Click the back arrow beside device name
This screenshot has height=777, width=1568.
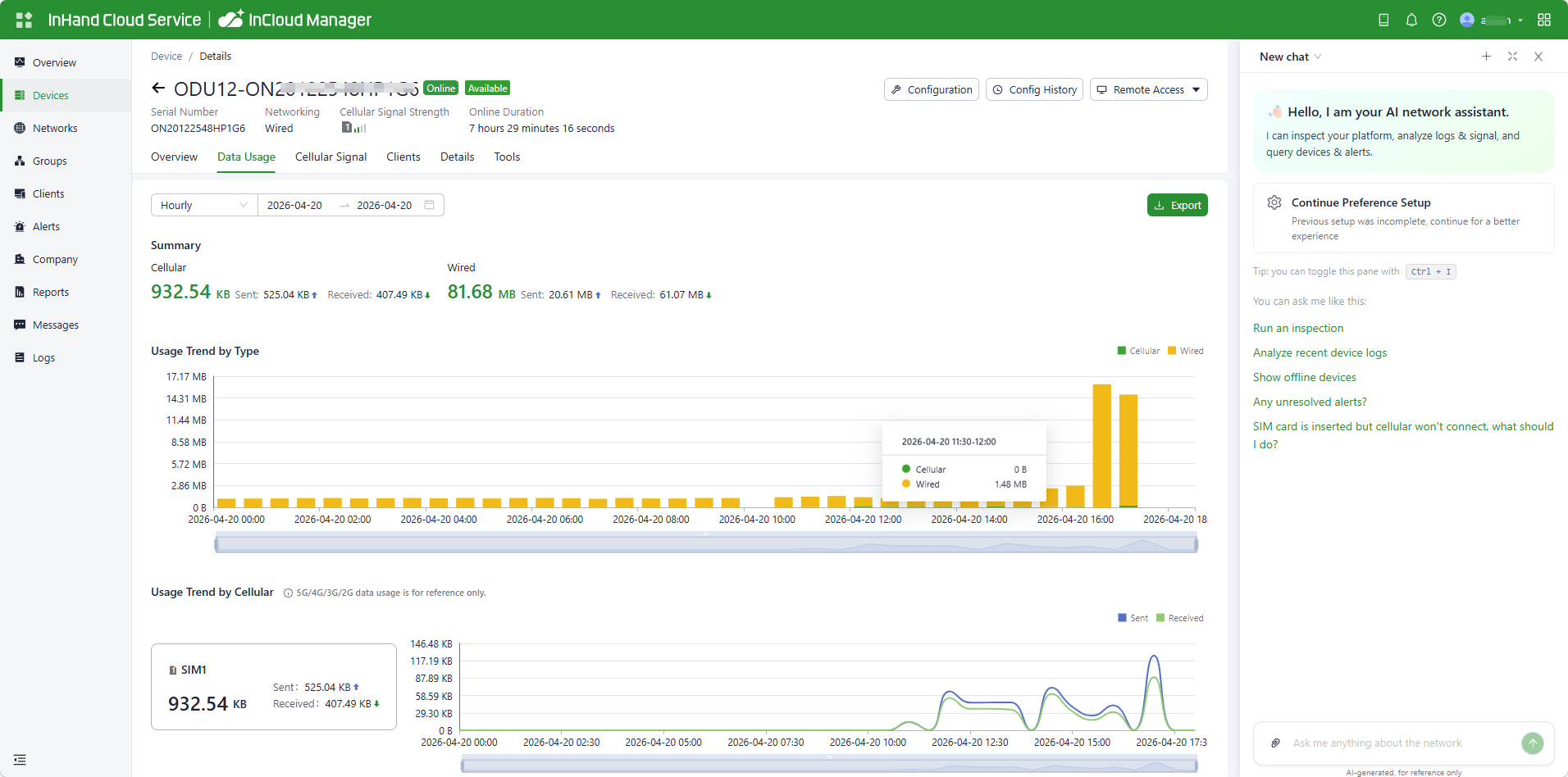click(x=158, y=89)
